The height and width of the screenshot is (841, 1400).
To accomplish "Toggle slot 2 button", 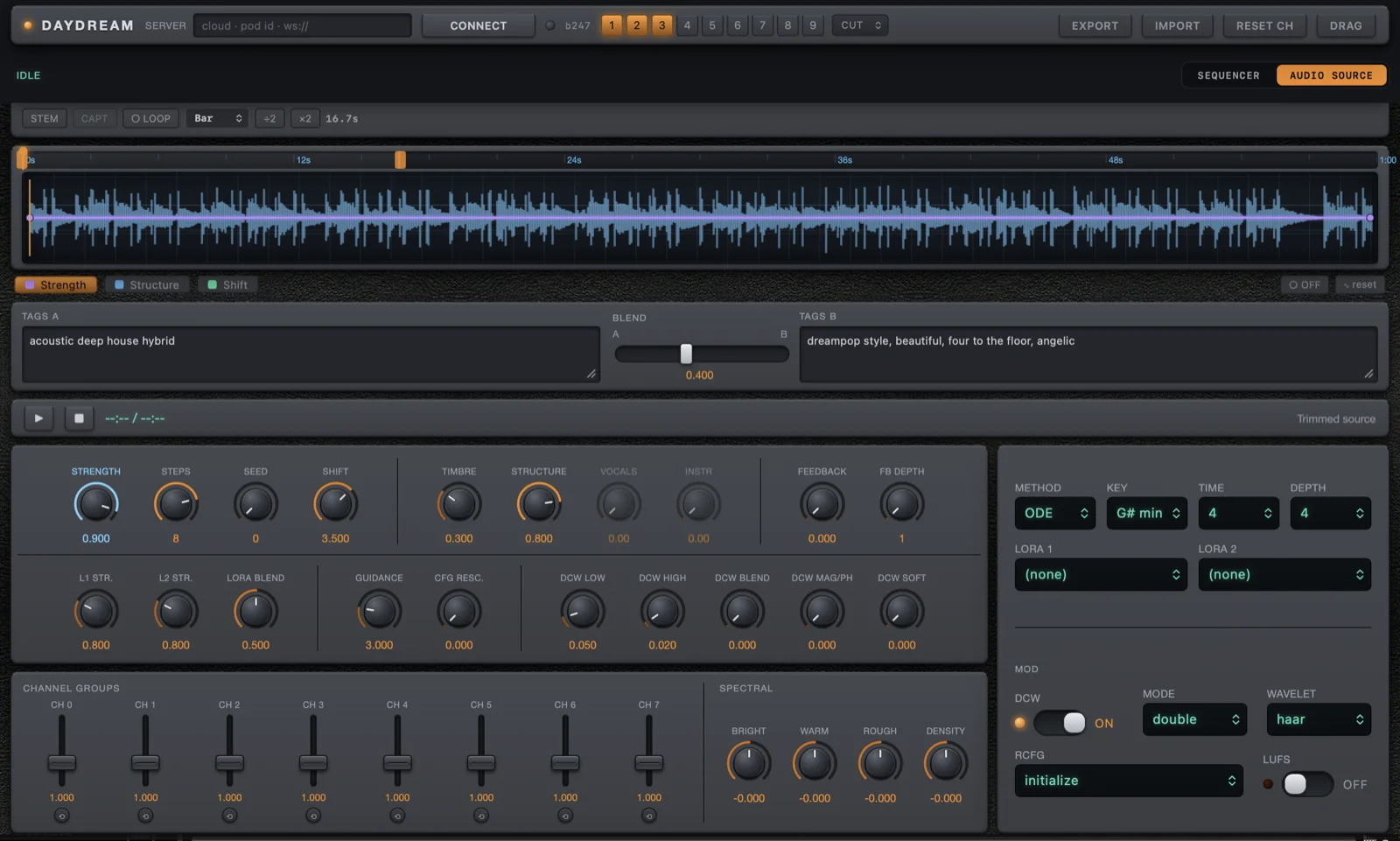I will coord(637,25).
